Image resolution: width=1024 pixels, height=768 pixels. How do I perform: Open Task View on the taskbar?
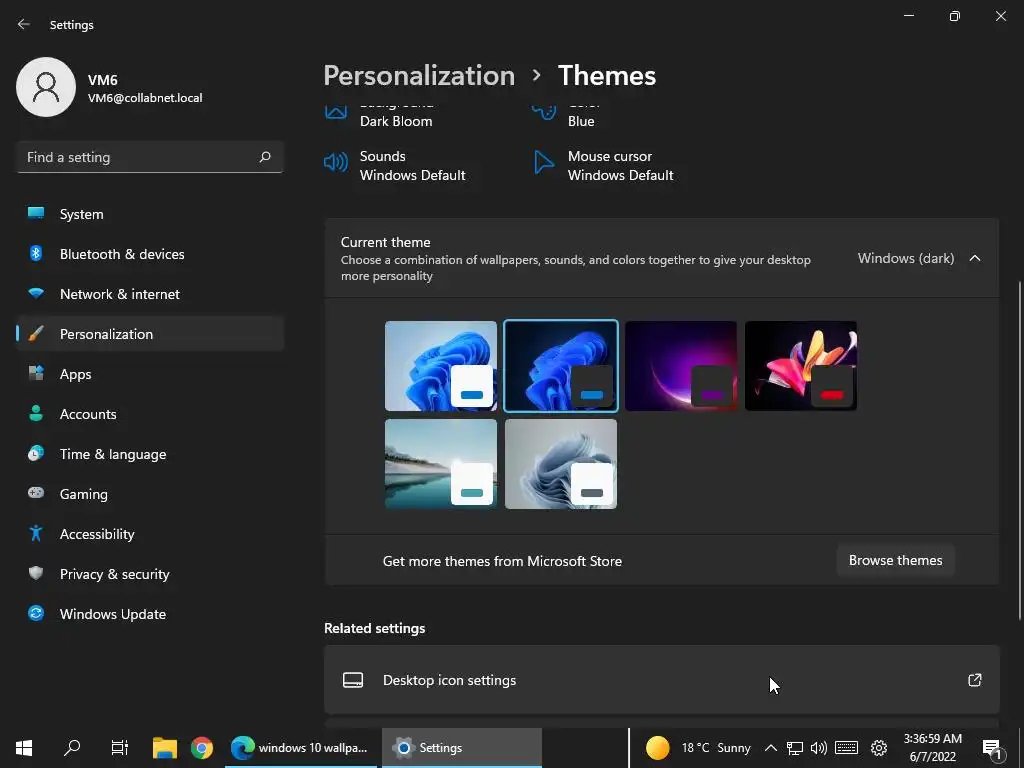coord(120,748)
